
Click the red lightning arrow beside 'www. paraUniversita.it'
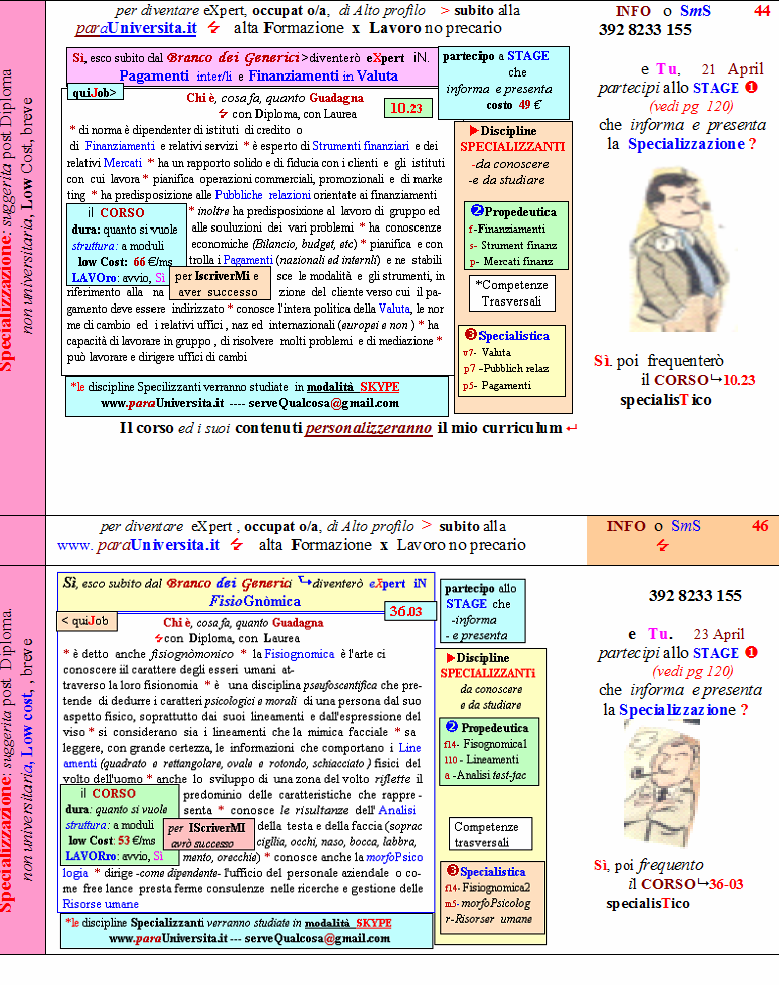tap(237, 544)
